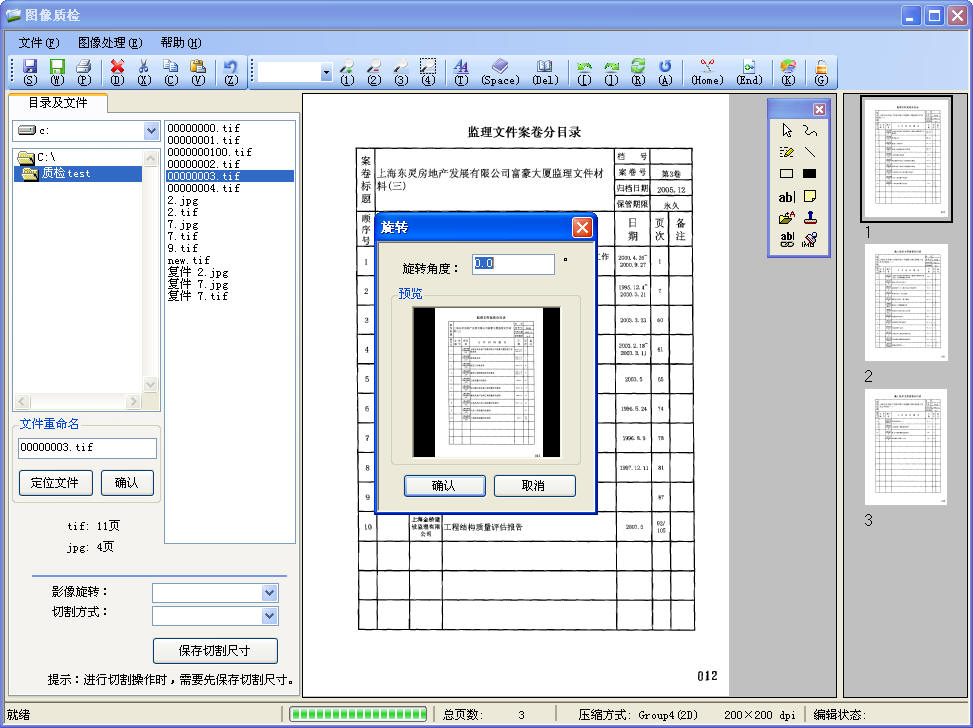Screen dimensions: 973x728
Task: Select the freehand line annotation tool
Action: (x=810, y=130)
